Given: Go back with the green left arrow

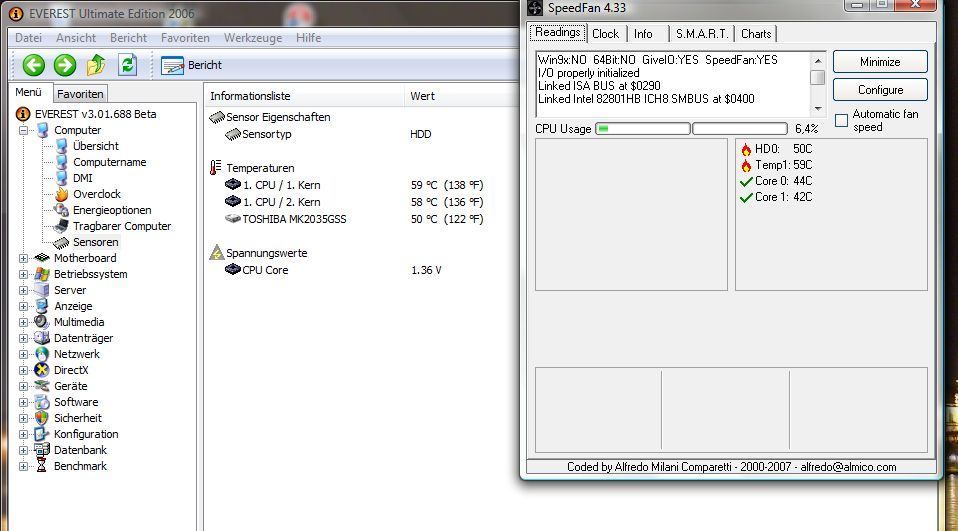Looking at the screenshot, I should (x=34, y=65).
